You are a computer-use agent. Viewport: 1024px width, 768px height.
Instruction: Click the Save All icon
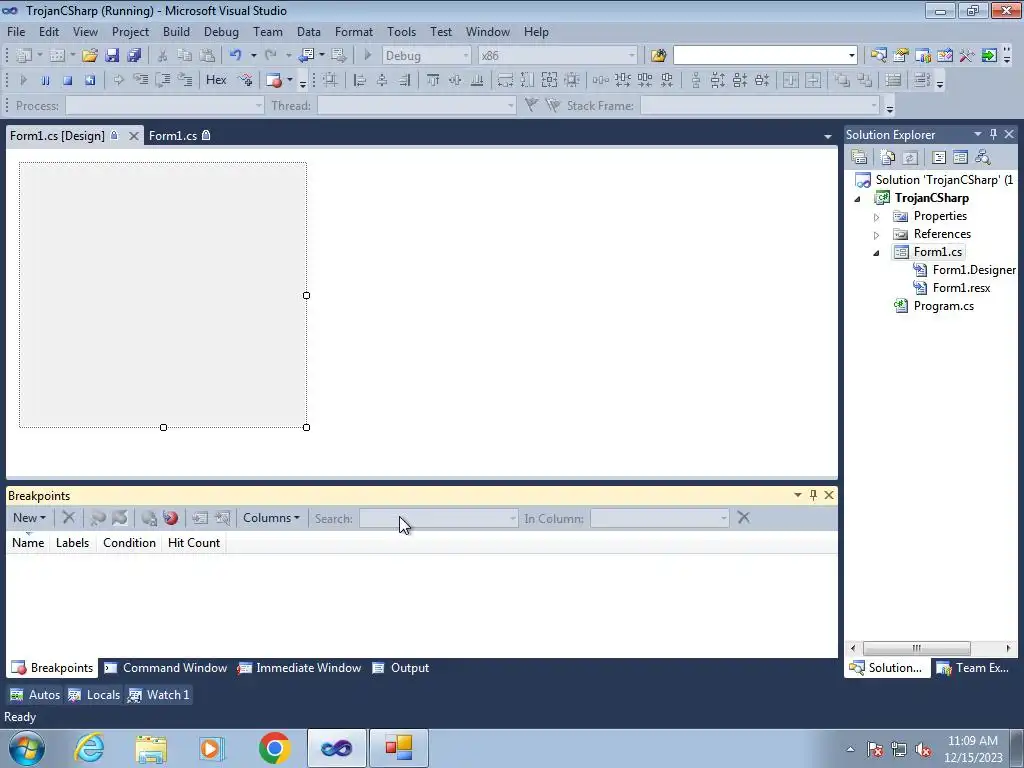[x=135, y=56]
